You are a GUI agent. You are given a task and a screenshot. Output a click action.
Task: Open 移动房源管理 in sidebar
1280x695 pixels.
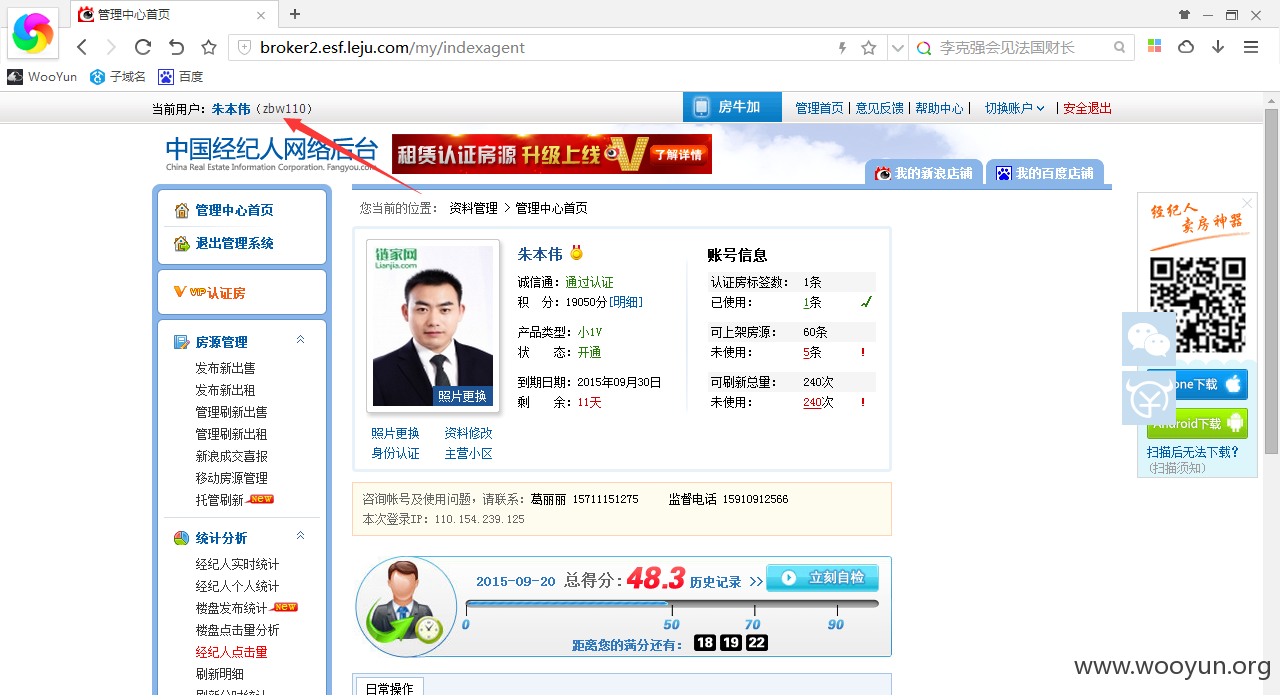click(231, 478)
